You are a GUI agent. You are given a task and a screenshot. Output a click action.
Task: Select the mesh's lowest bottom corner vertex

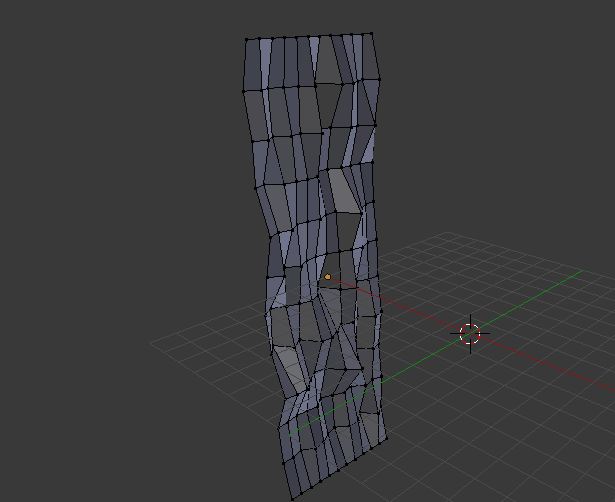coord(292,499)
